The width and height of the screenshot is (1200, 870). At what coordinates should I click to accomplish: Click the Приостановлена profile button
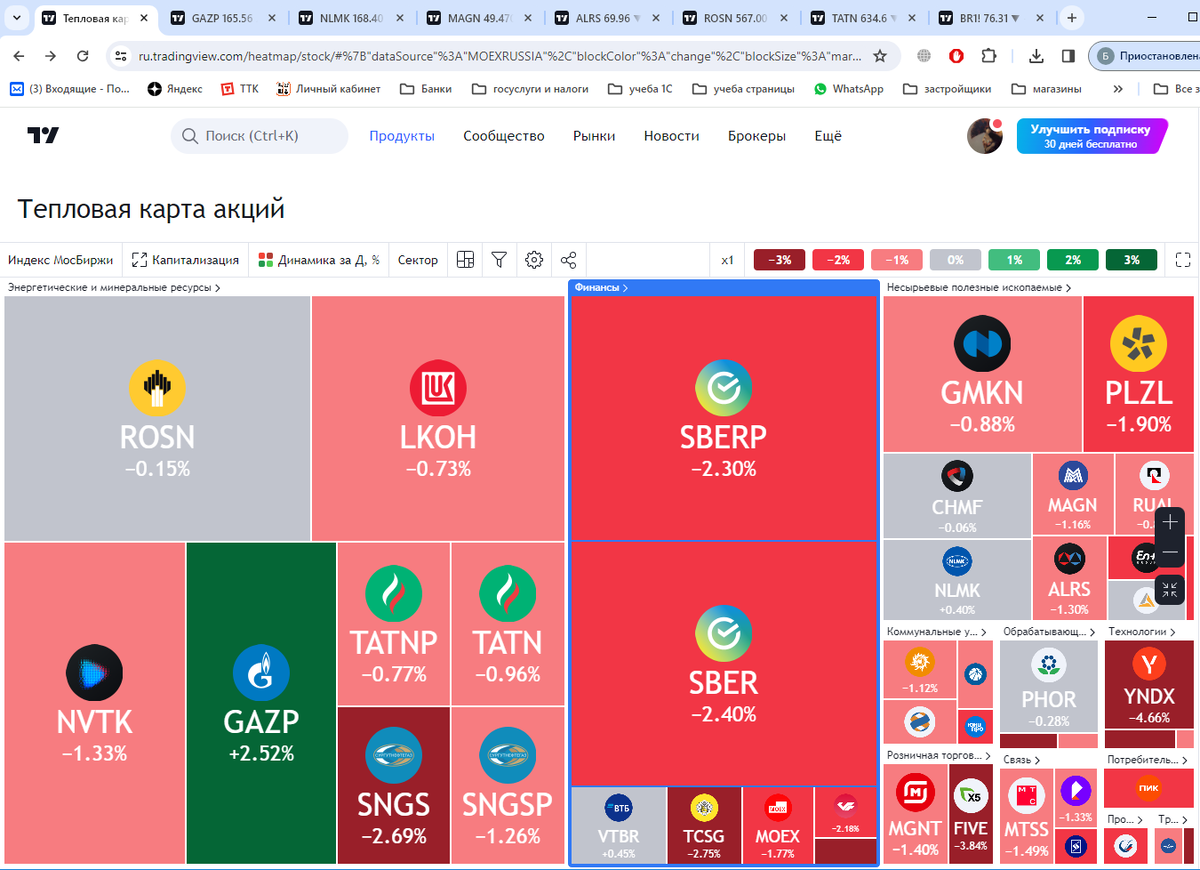(1144, 56)
